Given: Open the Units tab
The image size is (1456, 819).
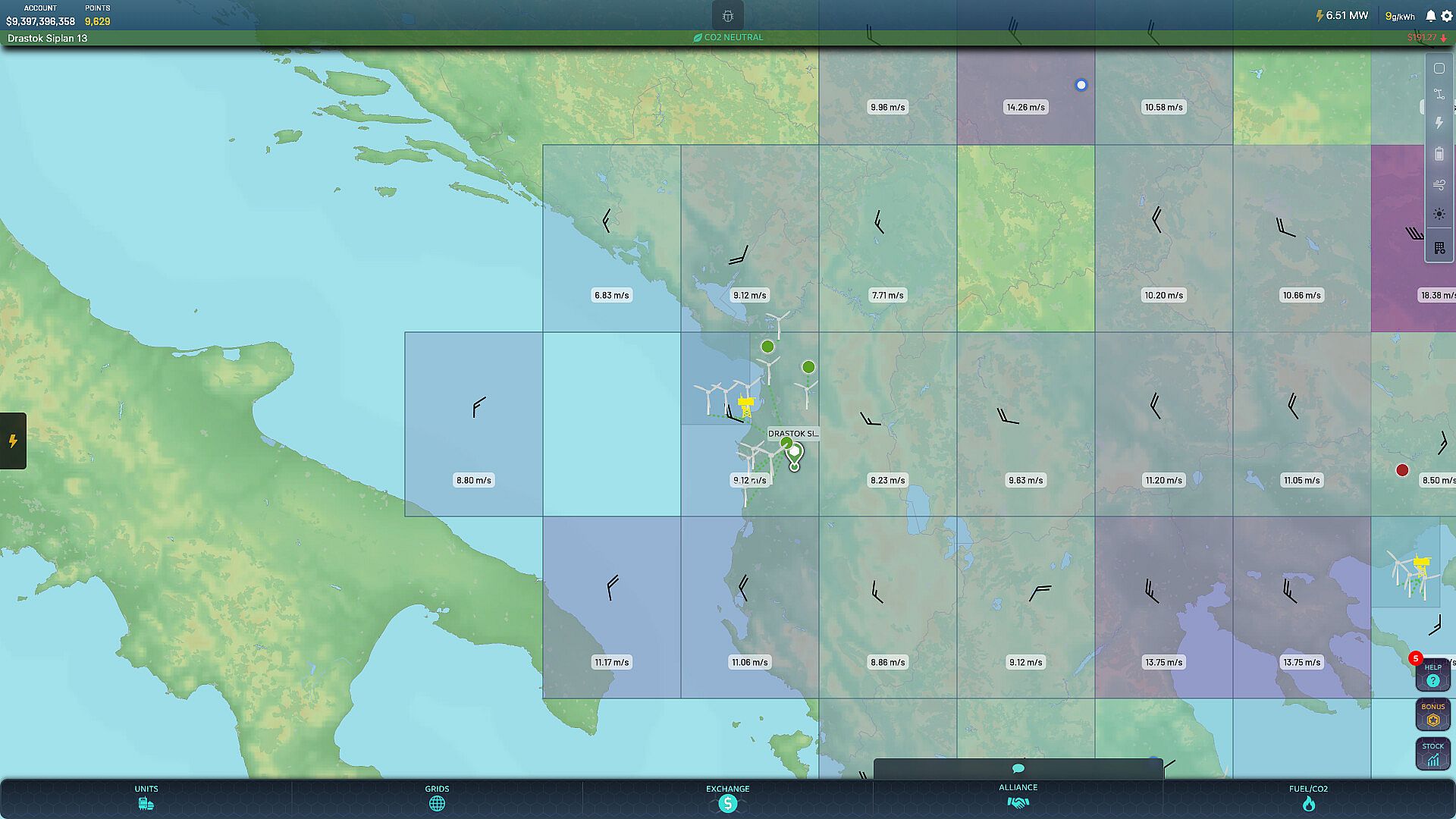Looking at the screenshot, I should point(146,798).
